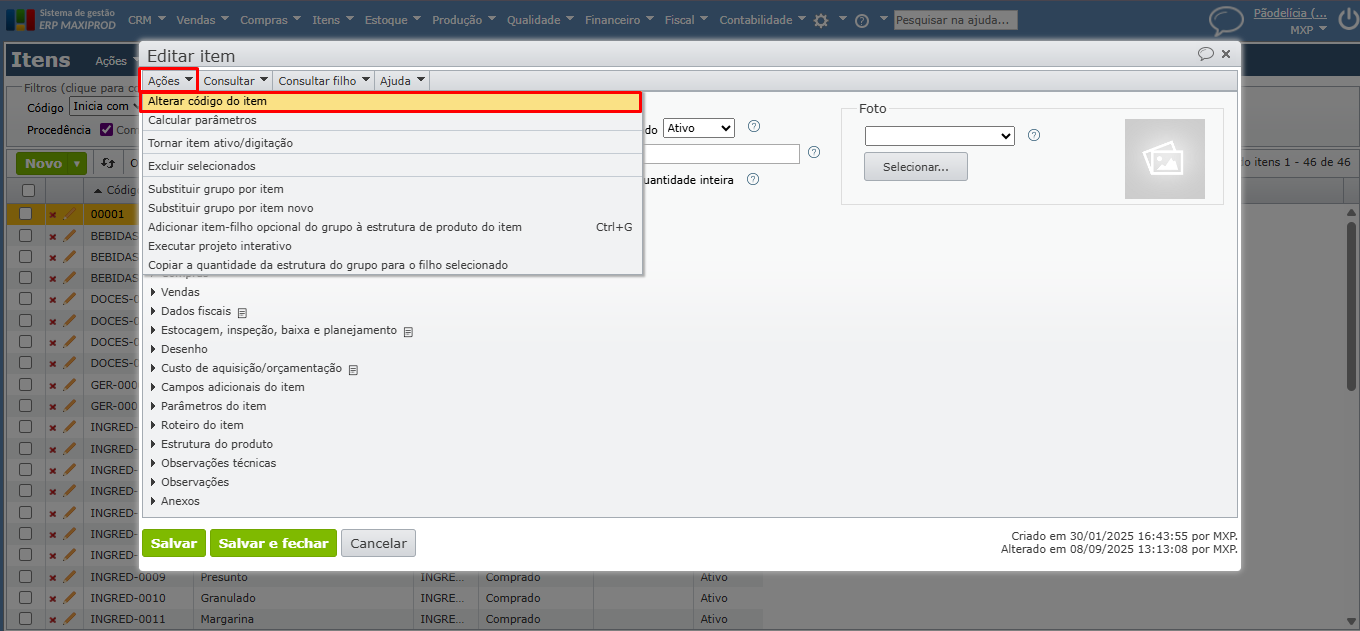Click the photo placeholder thumbnail

click(1164, 159)
